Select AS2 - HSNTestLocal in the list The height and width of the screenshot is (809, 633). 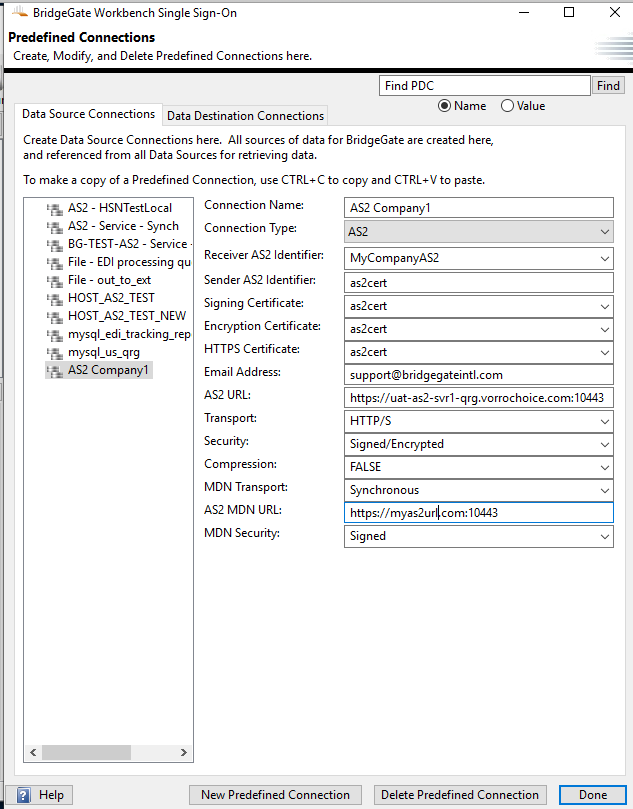pyautogui.click(x=120, y=208)
